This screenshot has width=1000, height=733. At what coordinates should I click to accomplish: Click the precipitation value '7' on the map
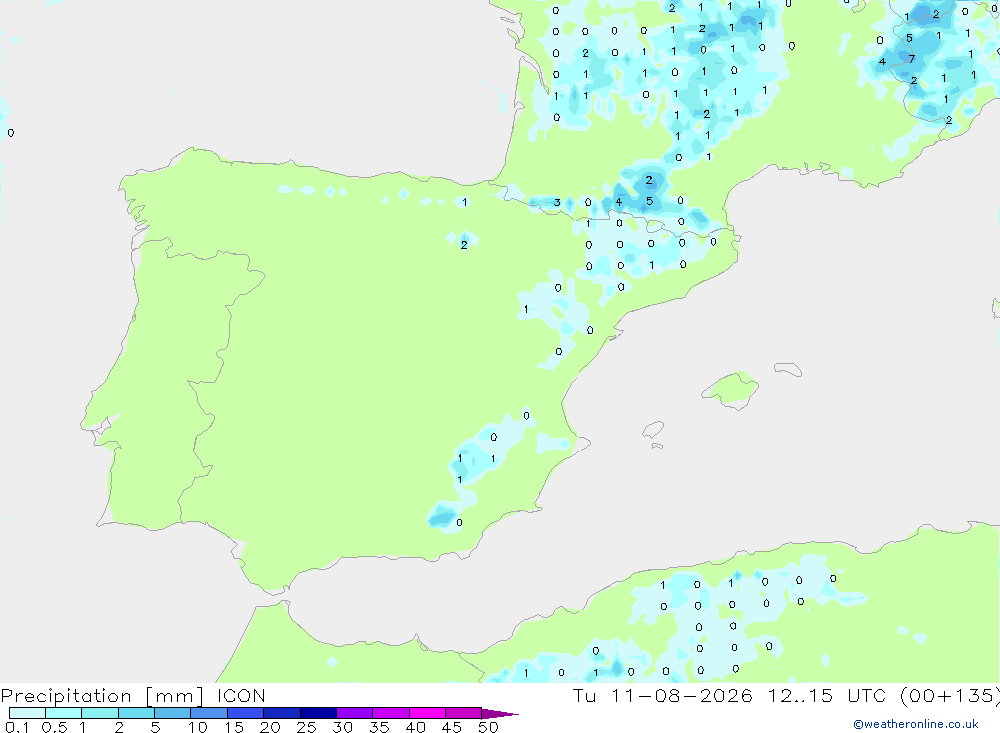pyautogui.click(x=911, y=59)
